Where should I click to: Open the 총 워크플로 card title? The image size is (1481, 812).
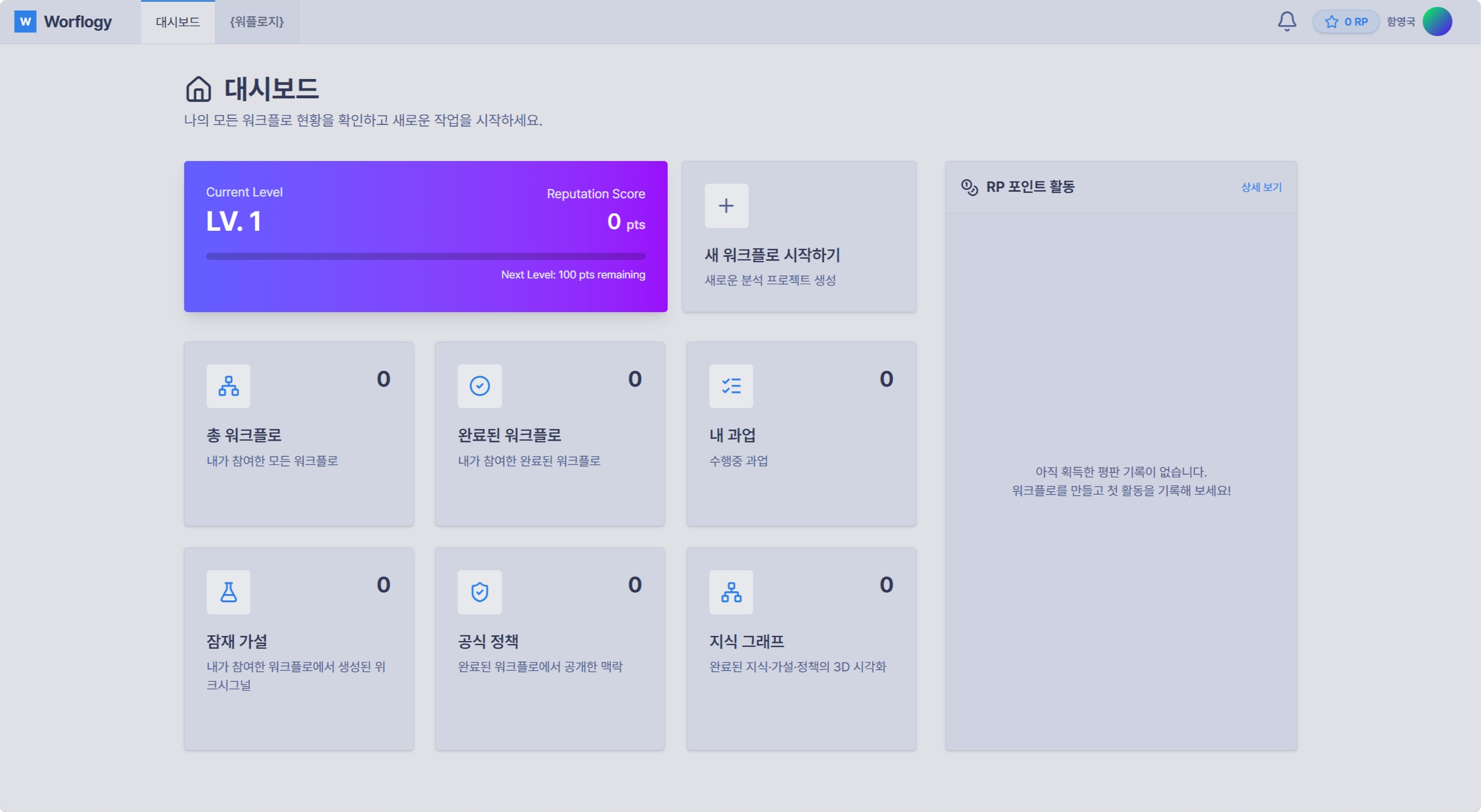[244, 435]
